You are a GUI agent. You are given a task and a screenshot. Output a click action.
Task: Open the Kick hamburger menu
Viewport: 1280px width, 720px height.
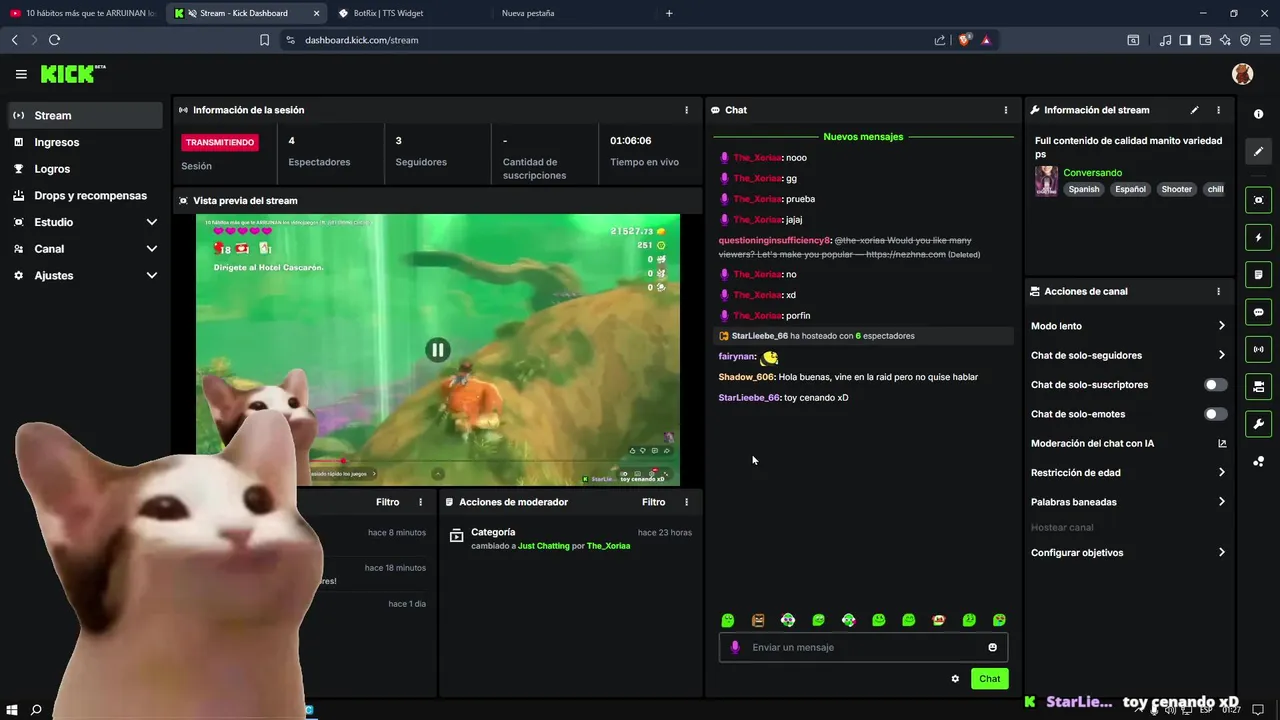click(21, 74)
